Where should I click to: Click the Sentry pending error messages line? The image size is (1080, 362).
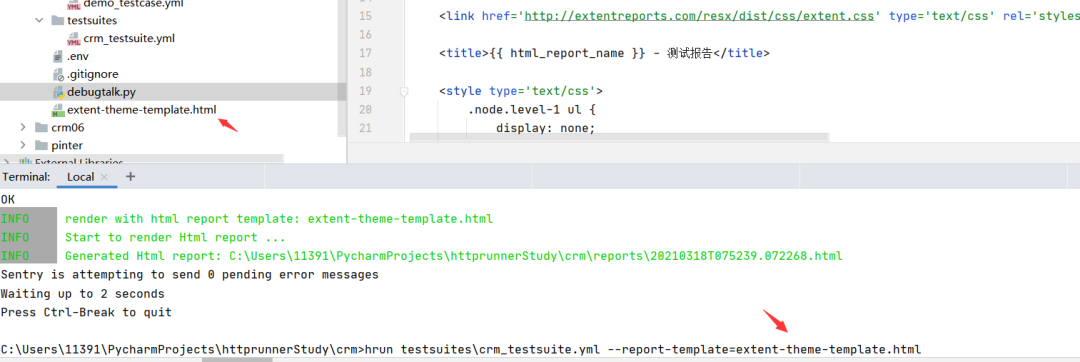[189, 275]
